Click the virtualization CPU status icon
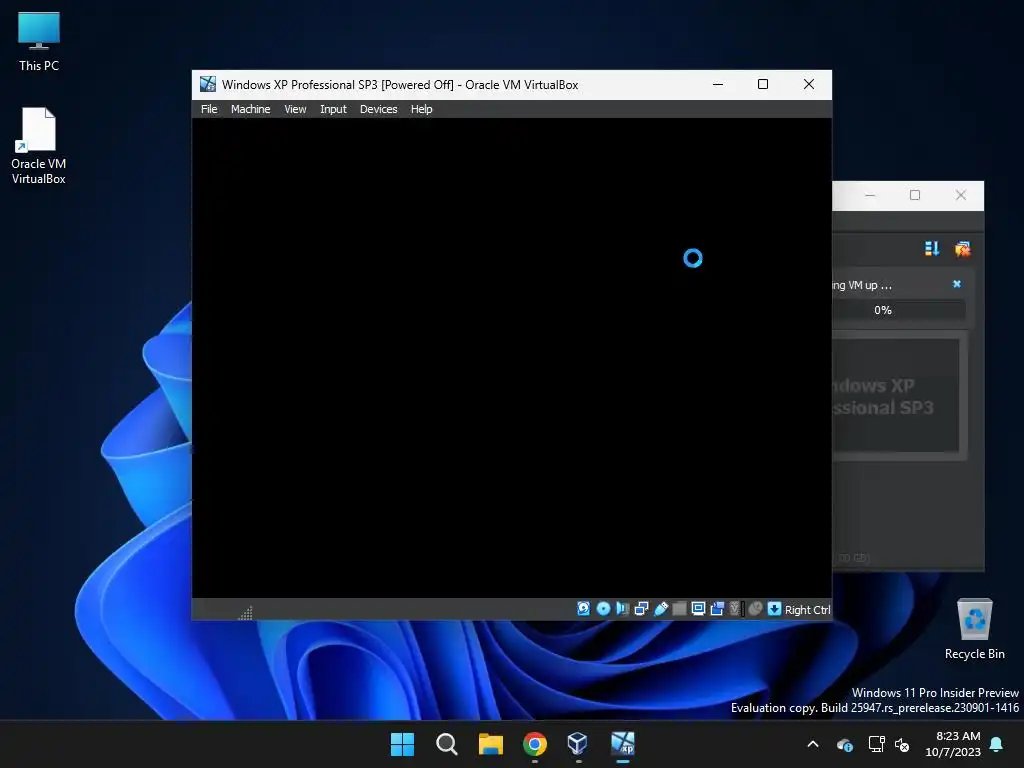 (x=736, y=609)
